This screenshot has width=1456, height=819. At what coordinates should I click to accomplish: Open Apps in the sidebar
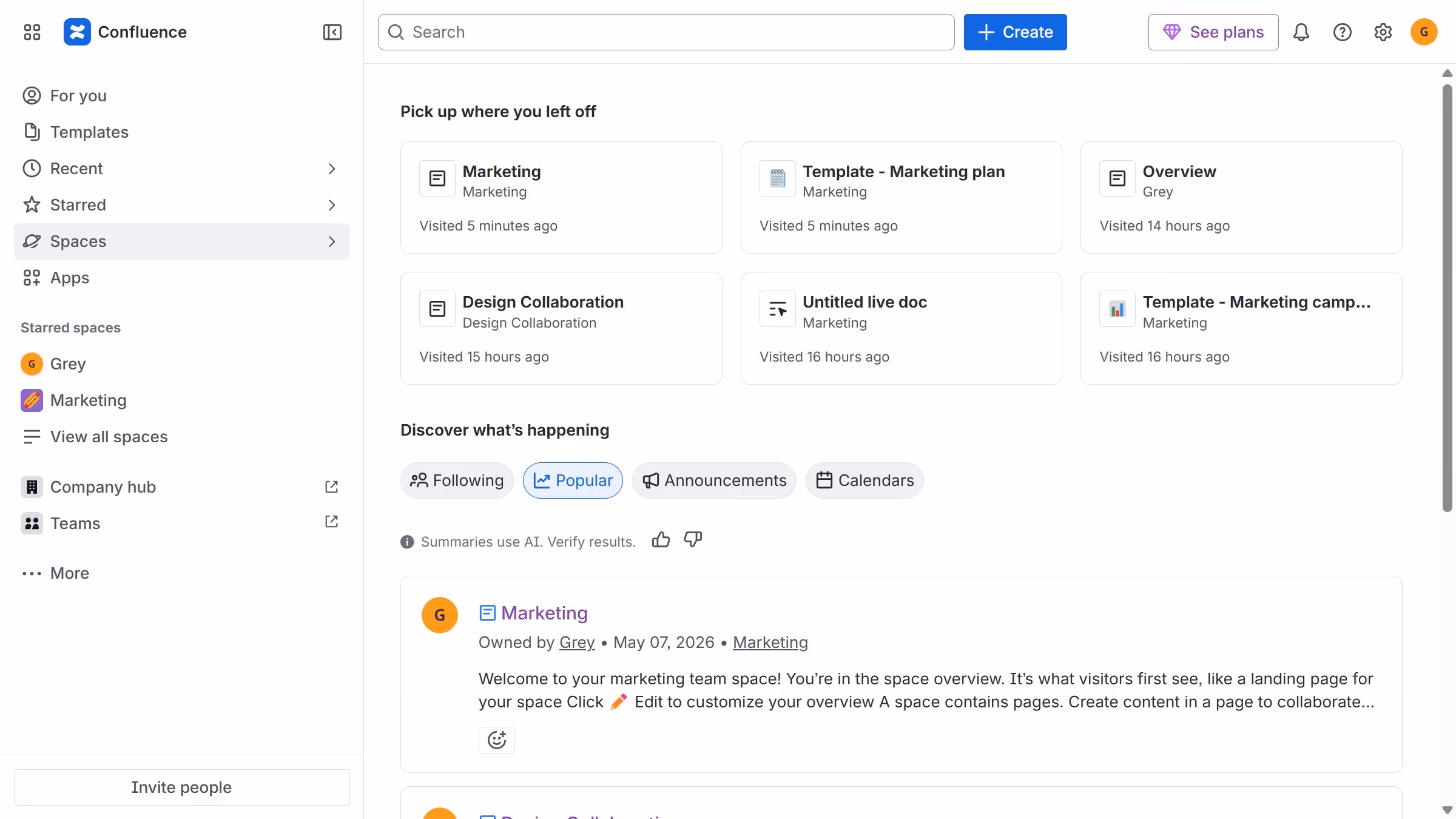tap(182, 278)
